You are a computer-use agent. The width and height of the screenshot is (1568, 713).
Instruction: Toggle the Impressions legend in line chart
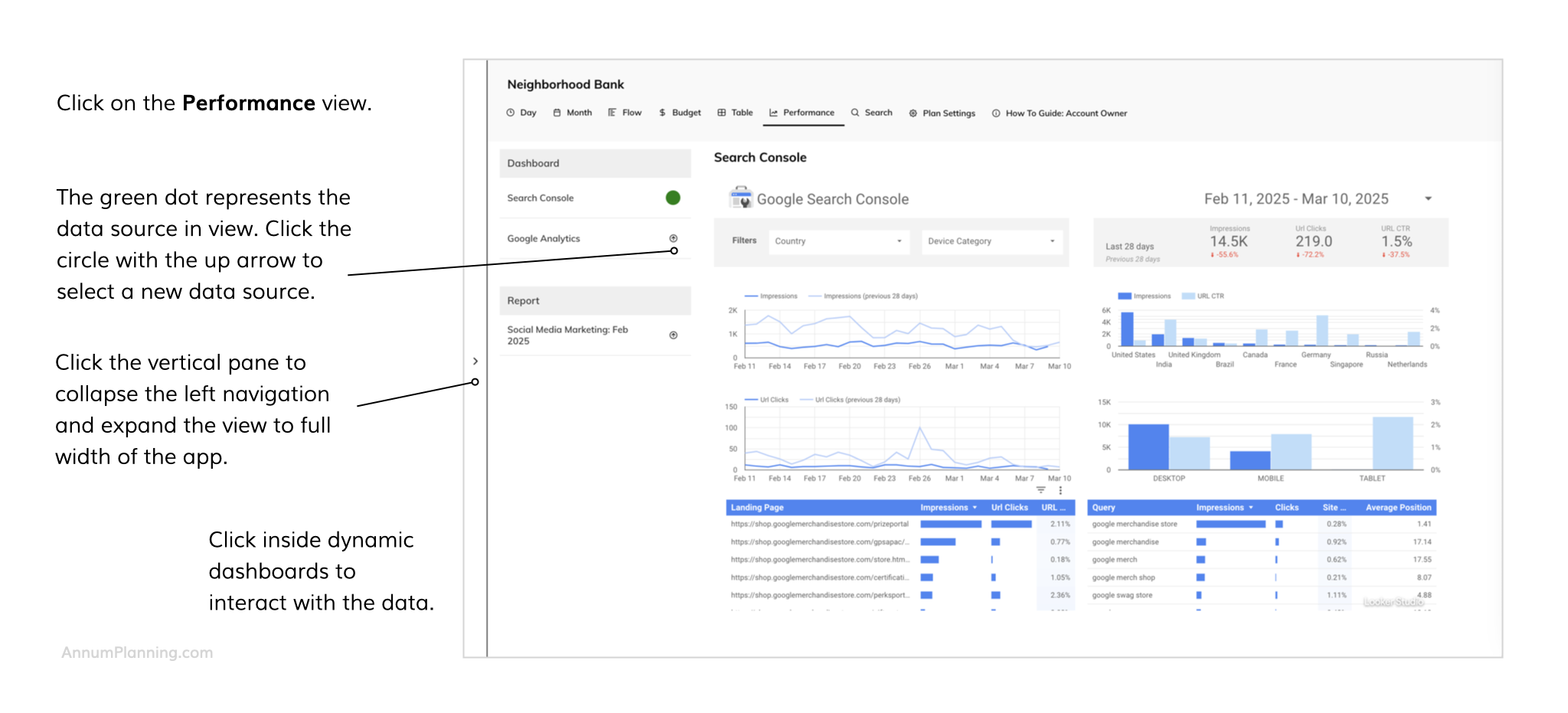click(x=771, y=296)
